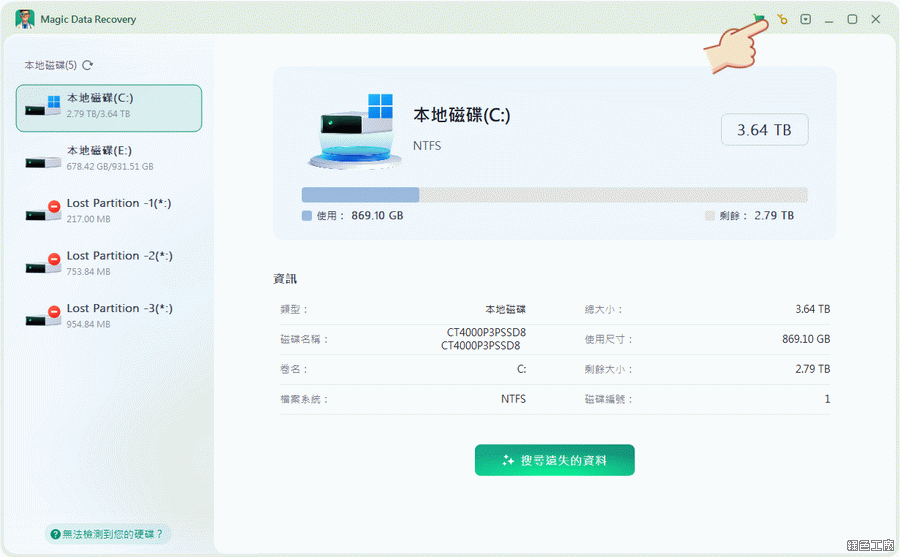Click the key activation icon

click(x=783, y=19)
